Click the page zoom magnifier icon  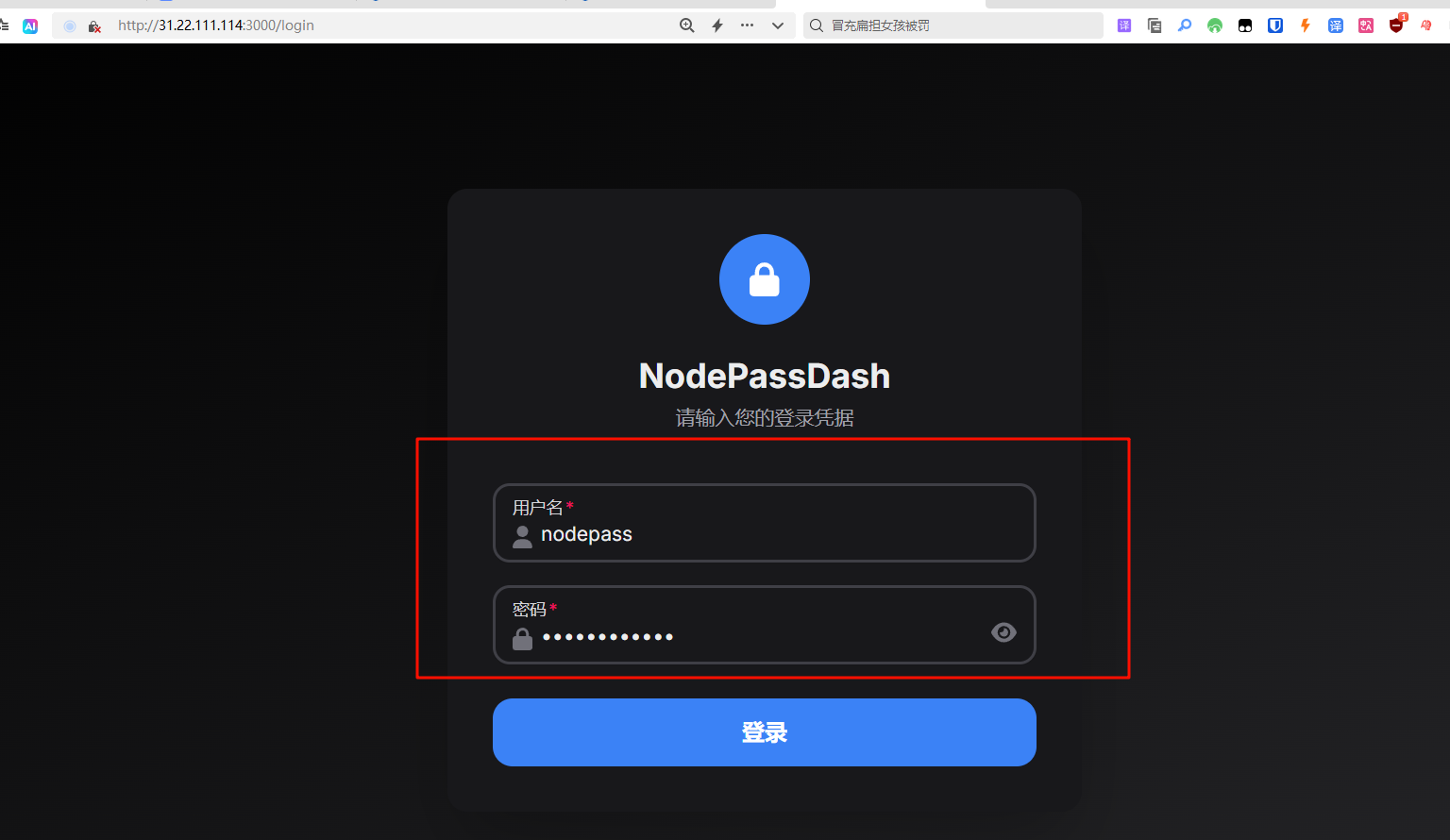687,25
